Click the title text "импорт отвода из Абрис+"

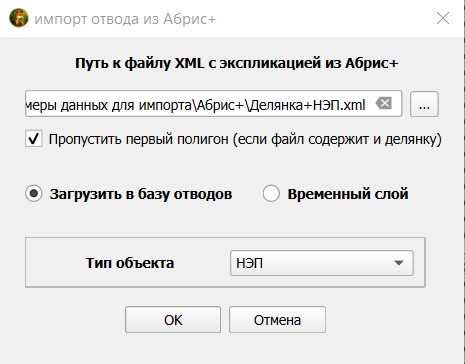[125, 19]
